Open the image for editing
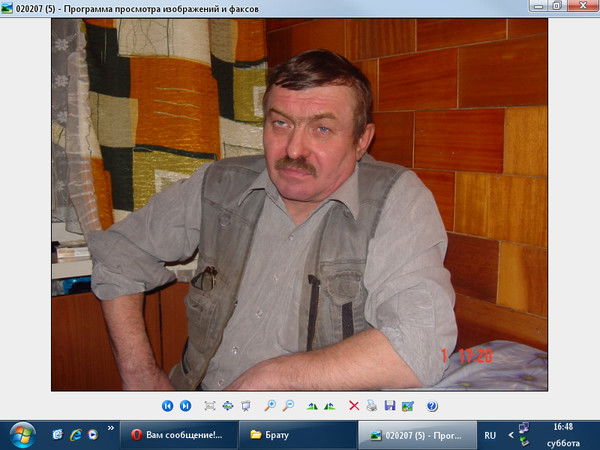The height and width of the screenshot is (450, 600). [408, 406]
